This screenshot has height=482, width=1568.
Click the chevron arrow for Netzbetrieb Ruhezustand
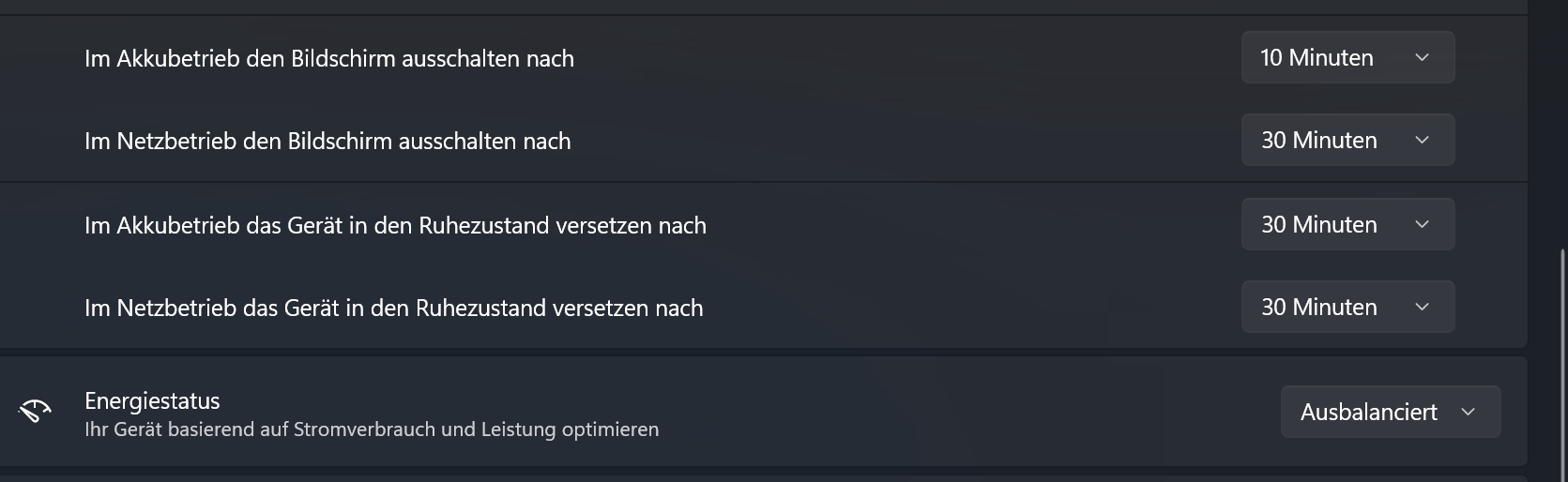(x=1422, y=307)
